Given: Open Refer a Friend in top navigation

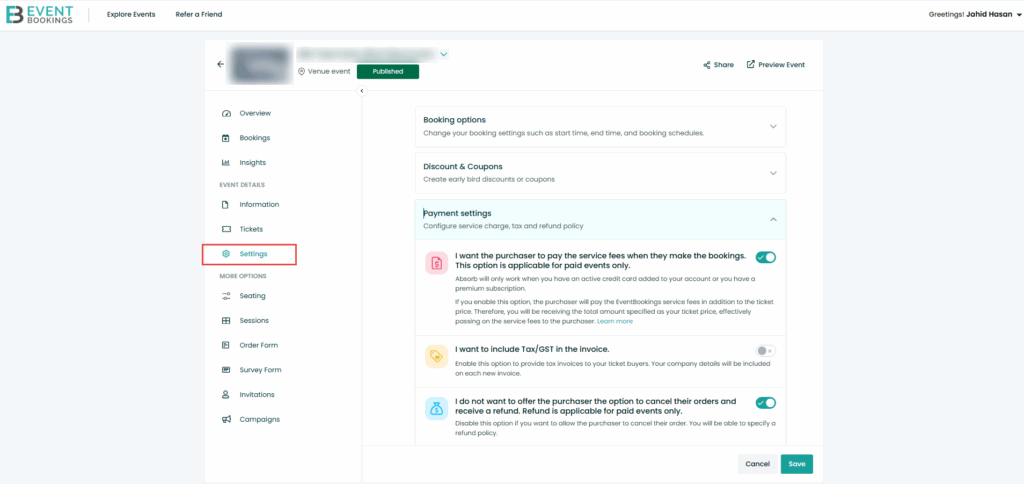Looking at the screenshot, I should [x=199, y=15].
